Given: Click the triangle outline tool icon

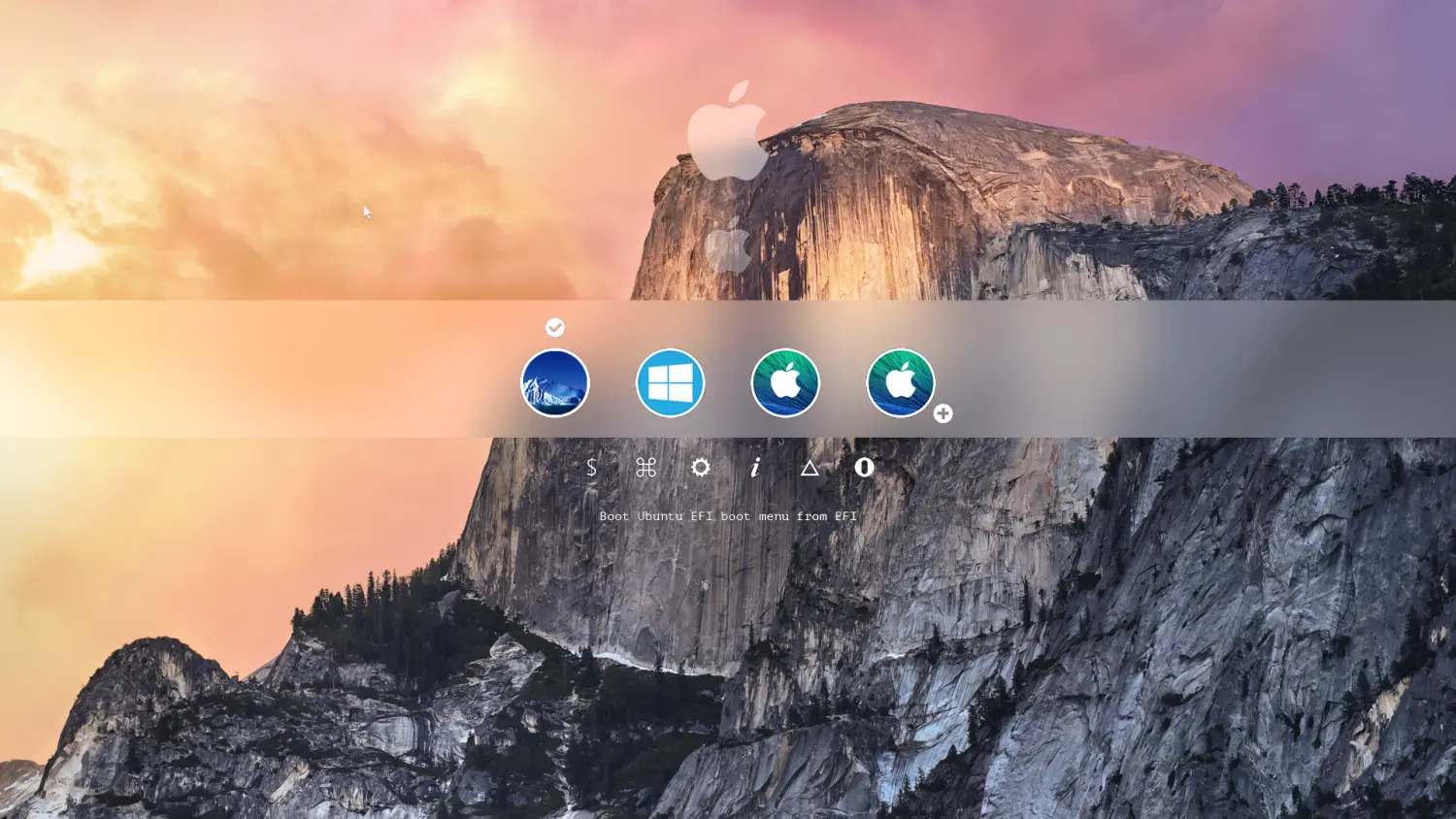Looking at the screenshot, I should [x=810, y=468].
